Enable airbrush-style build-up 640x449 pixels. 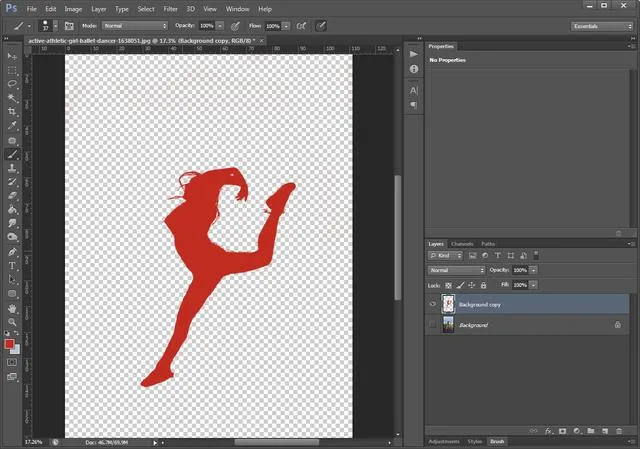point(301,26)
